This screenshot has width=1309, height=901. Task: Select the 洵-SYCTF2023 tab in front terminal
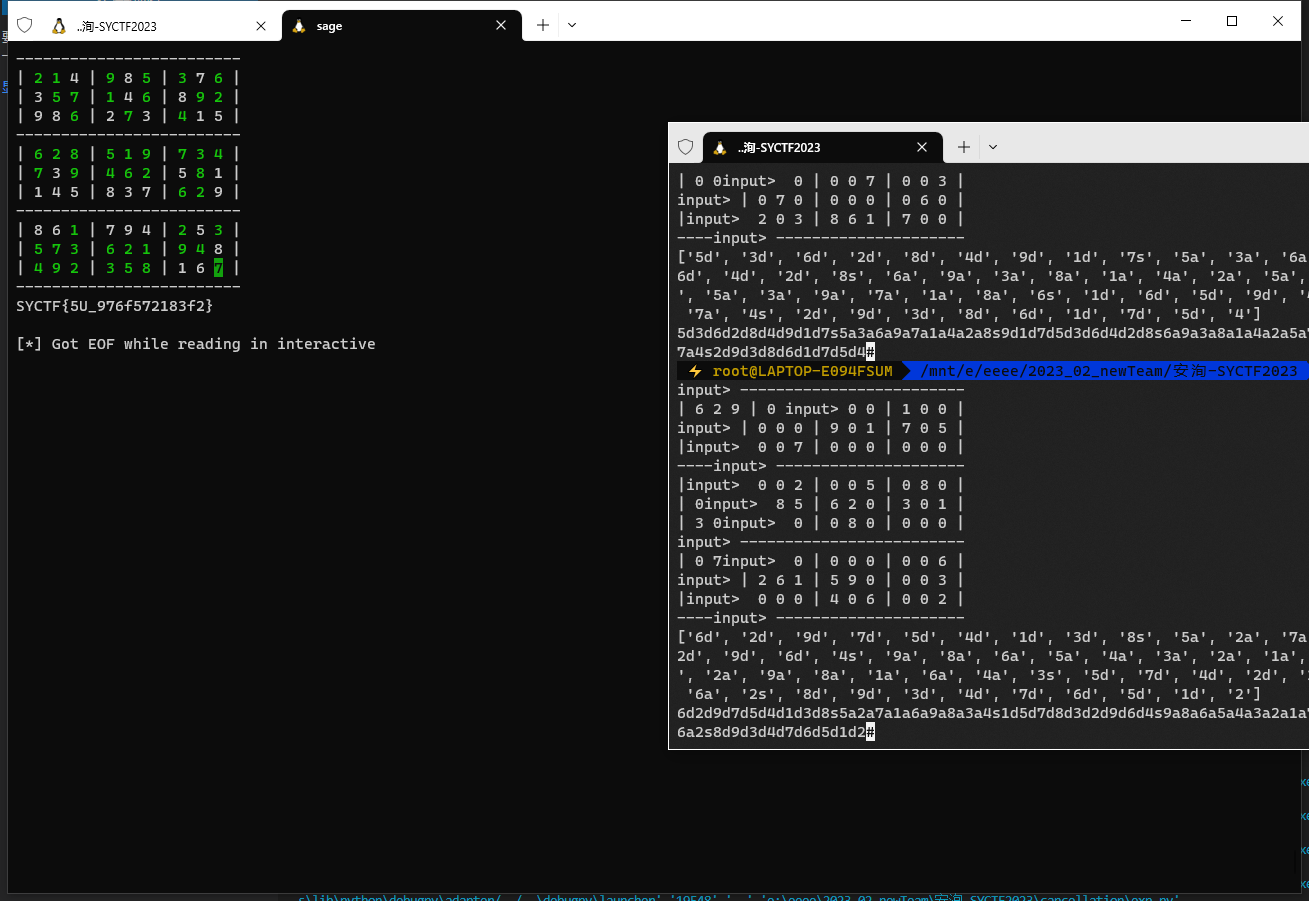(822, 147)
